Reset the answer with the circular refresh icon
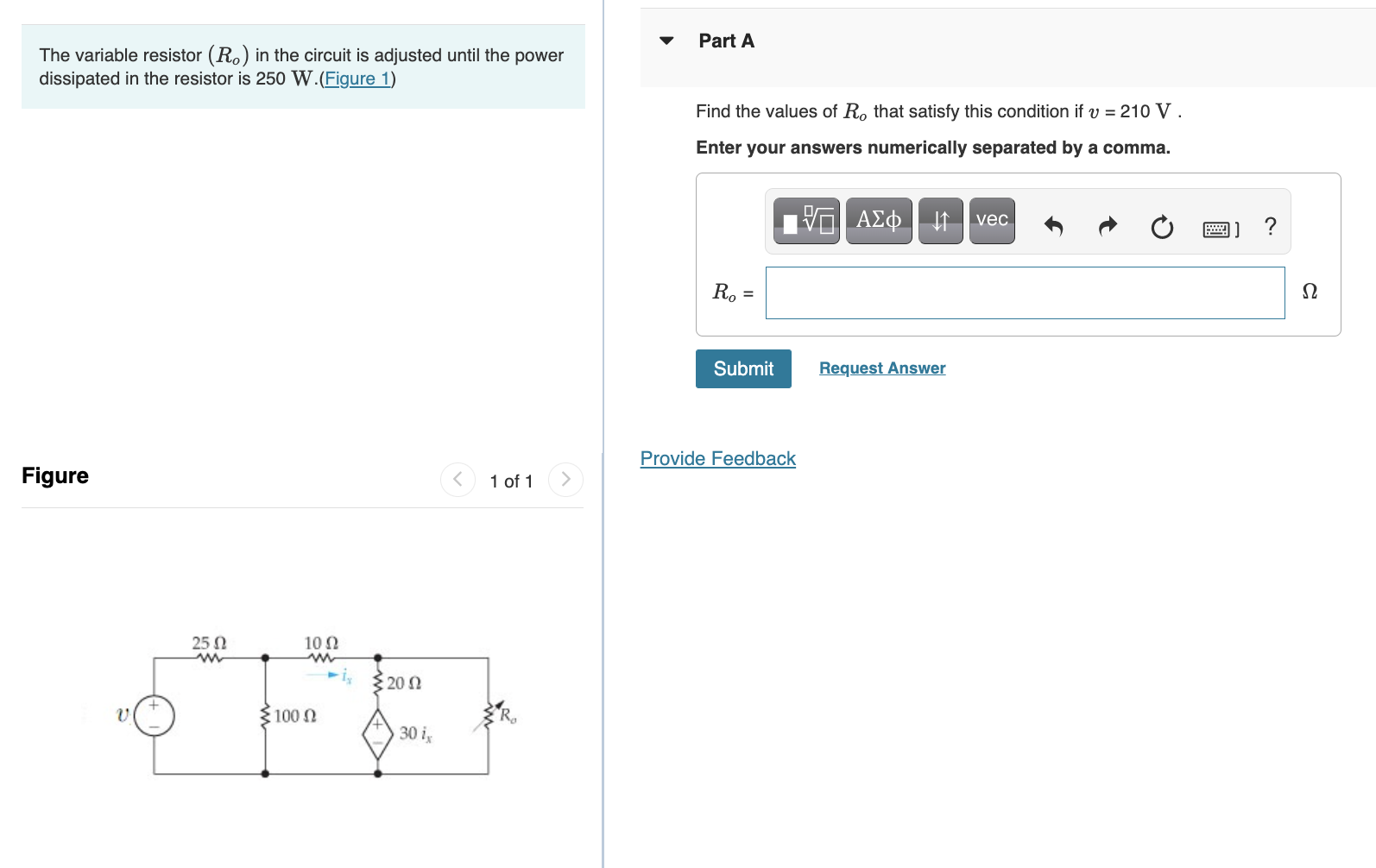The height and width of the screenshot is (868, 1376). click(1162, 227)
